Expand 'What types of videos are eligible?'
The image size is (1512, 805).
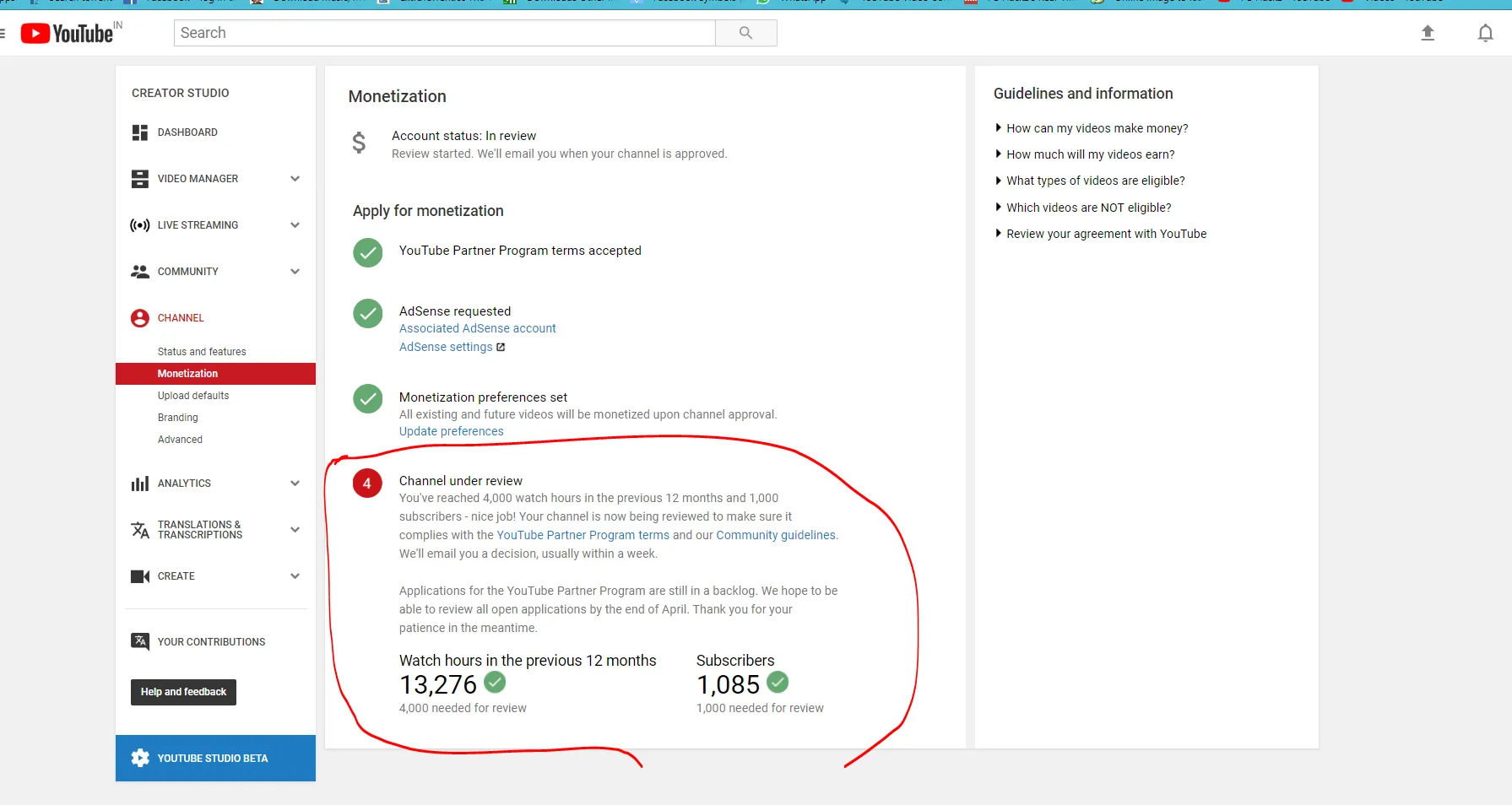click(1090, 181)
